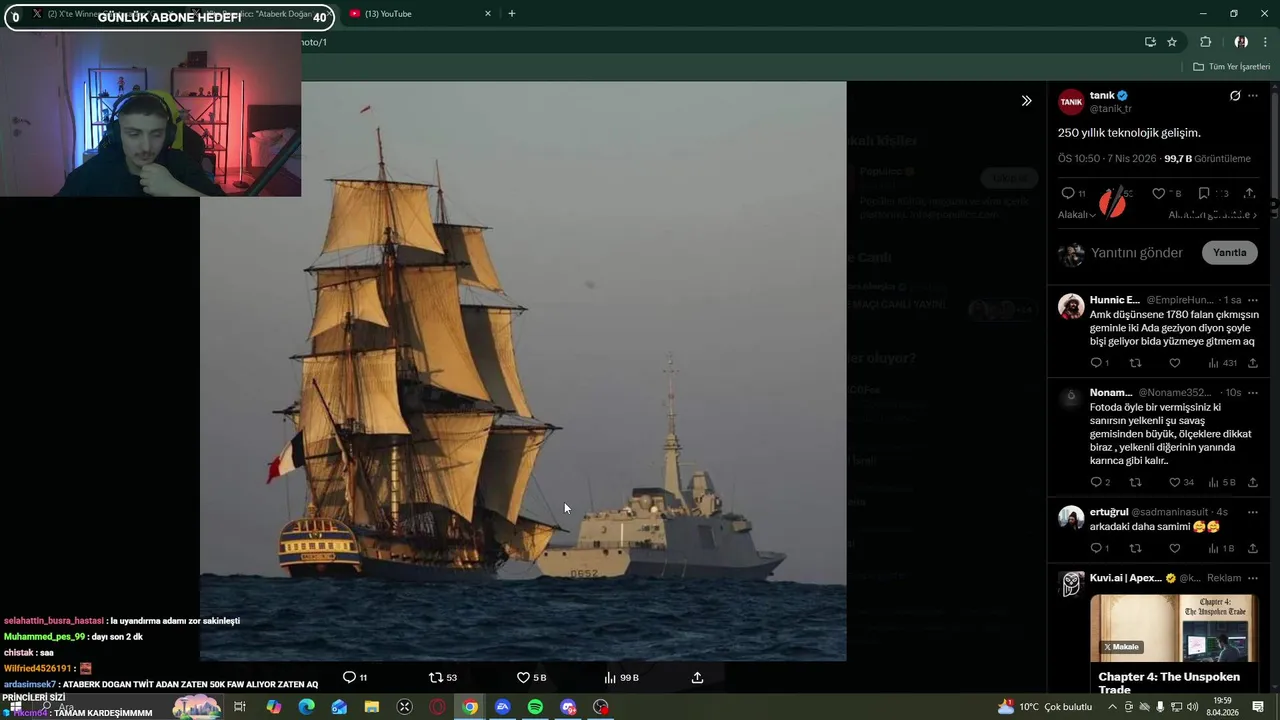Close the YouTube tab

coord(488,14)
